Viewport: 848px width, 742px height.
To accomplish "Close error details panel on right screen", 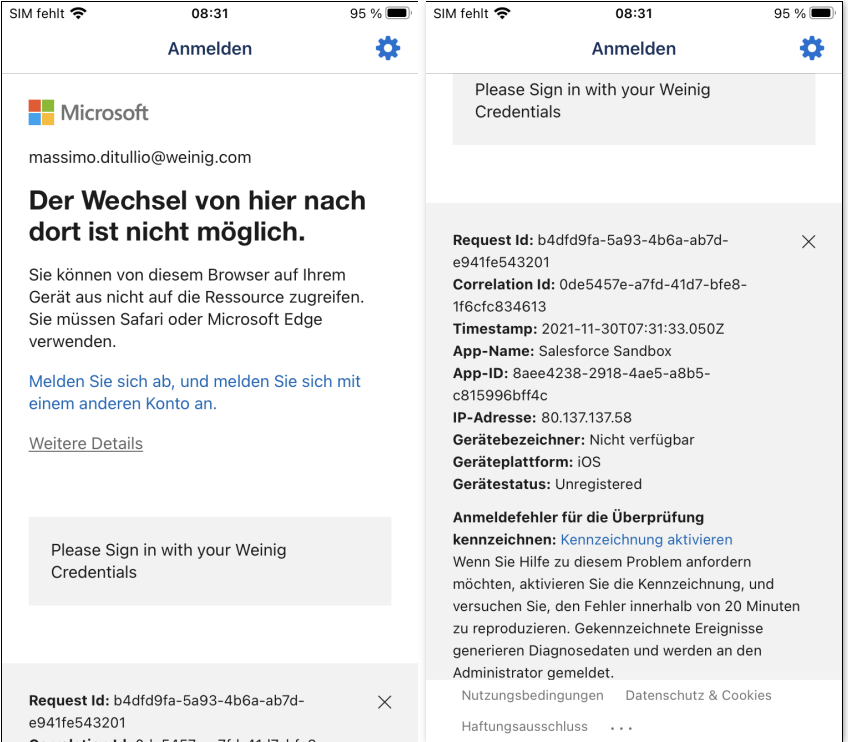I will tap(809, 242).
